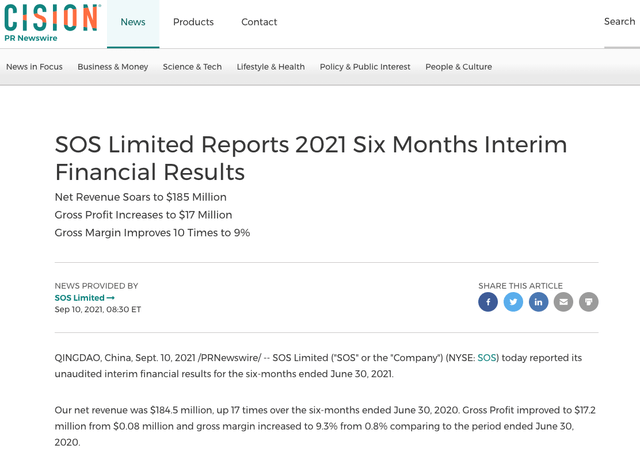Select the 'SHARE THIS ARTICLE' label
Viewport: 640px width, 460px height.
coord(520,286)
